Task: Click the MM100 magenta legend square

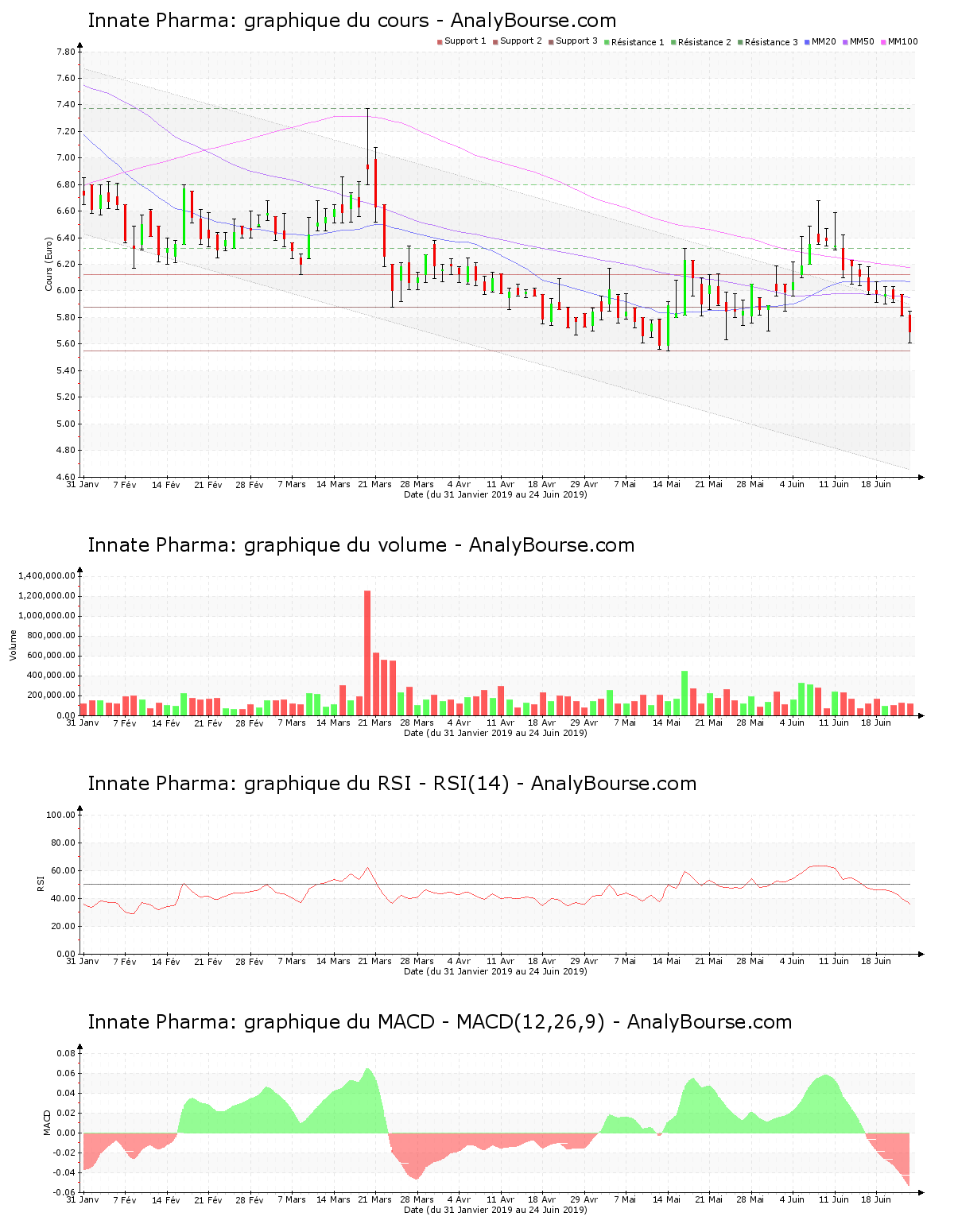Action: (883, 41)
